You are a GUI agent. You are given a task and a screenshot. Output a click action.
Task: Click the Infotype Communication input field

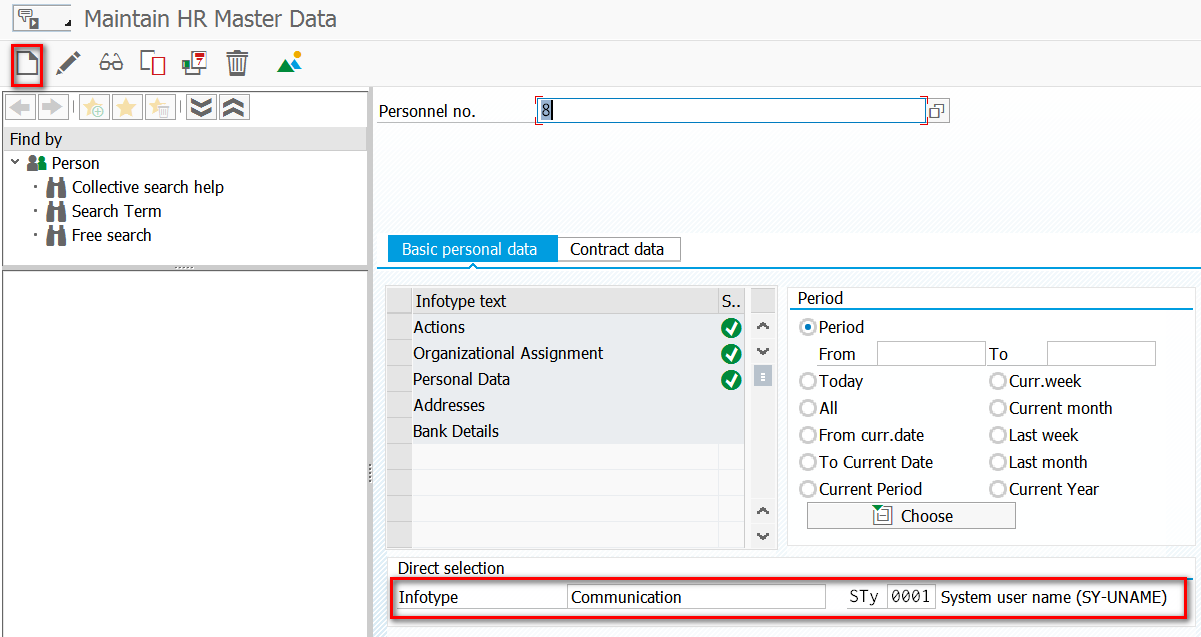[696, 597]
